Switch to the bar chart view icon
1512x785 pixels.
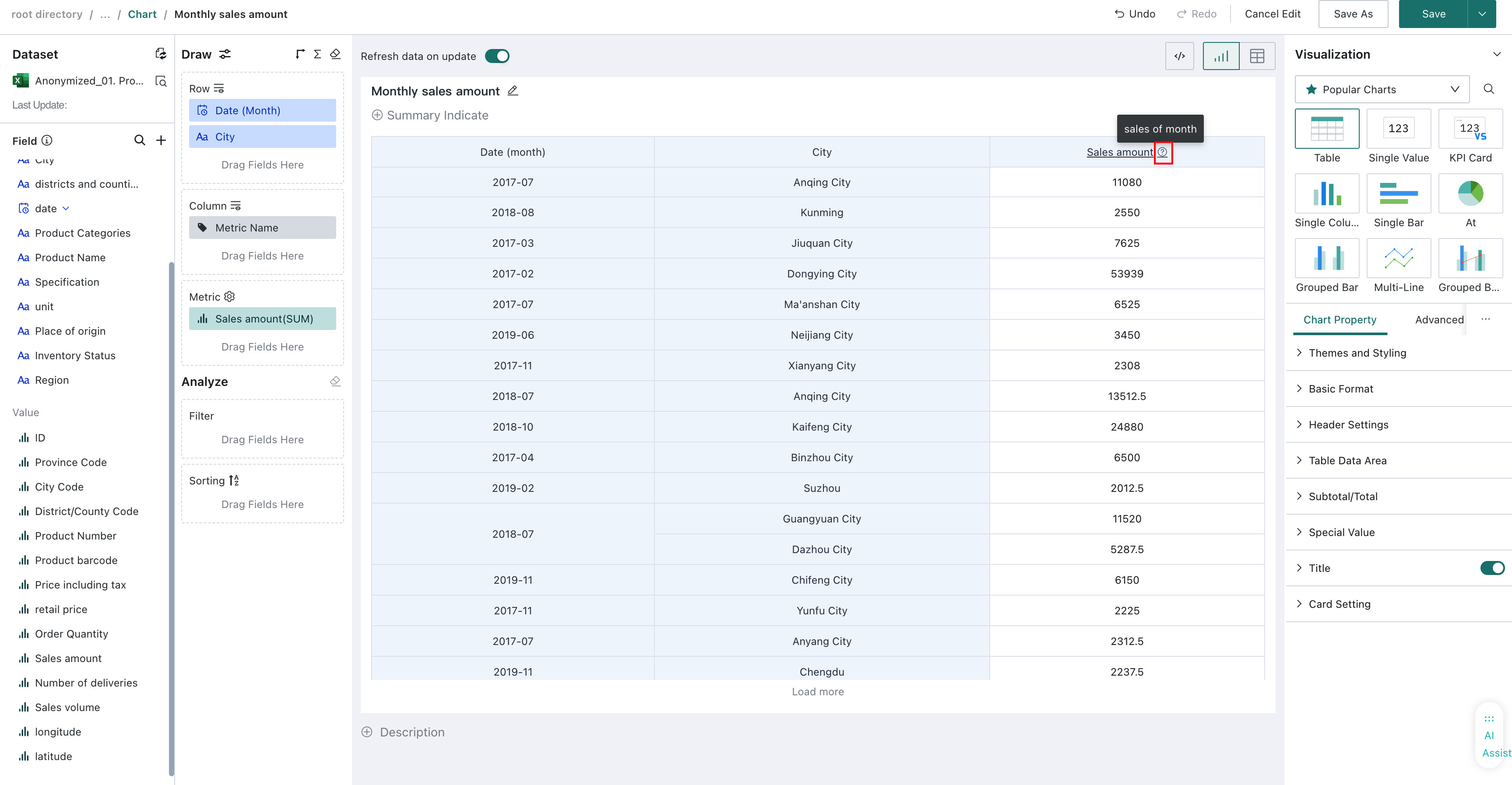[x=1221, y=56]
